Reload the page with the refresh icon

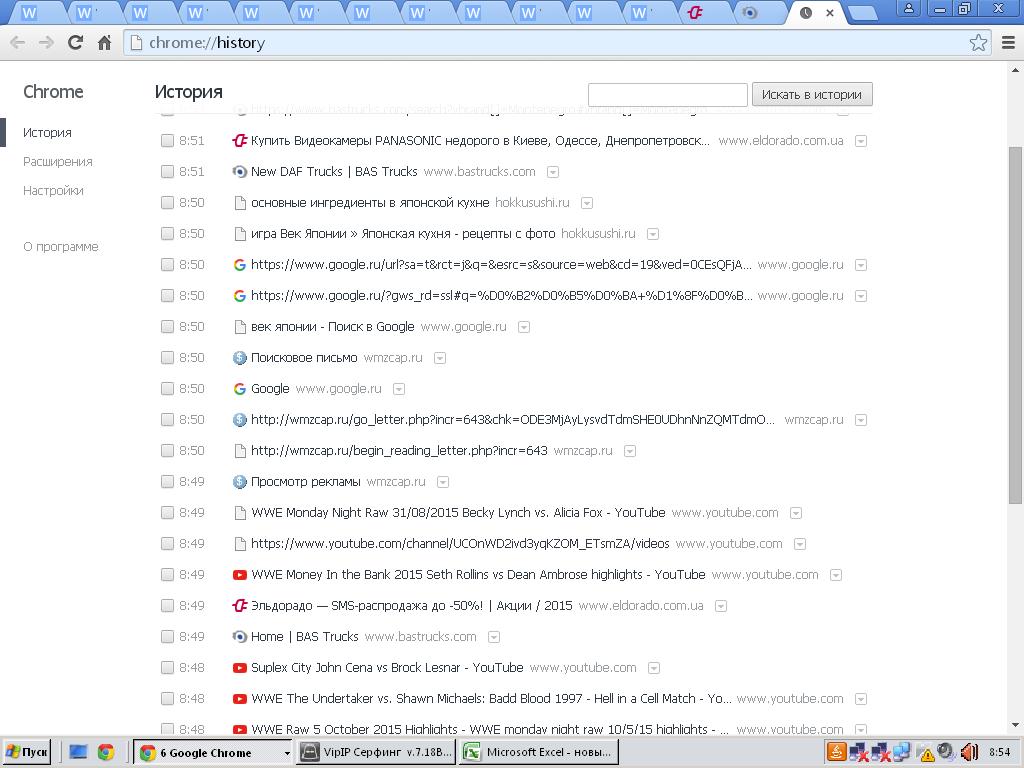click(x=76, y=42)
